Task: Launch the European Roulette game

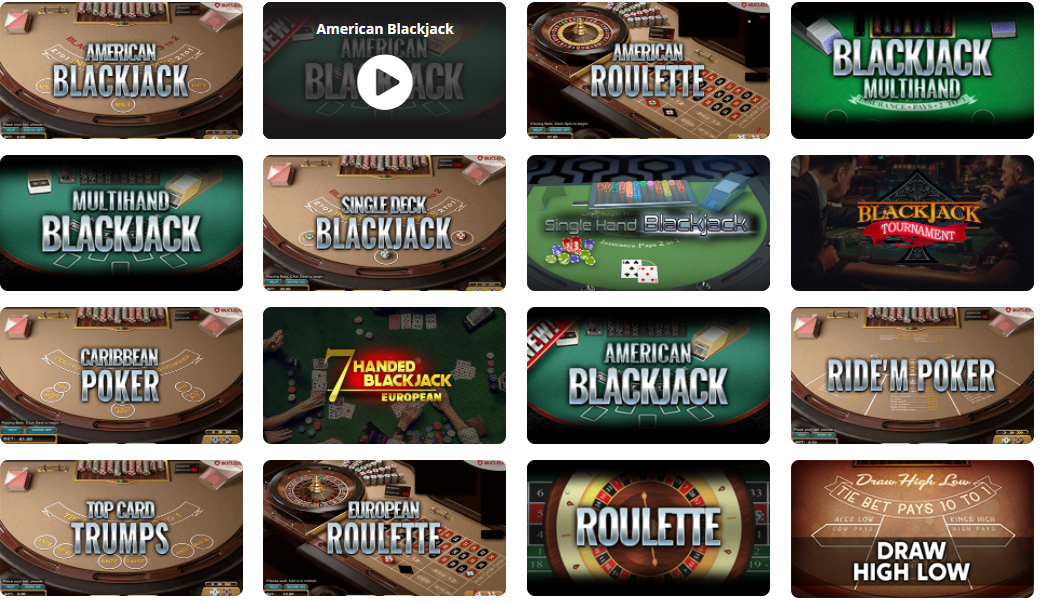Action: (384, 528)
